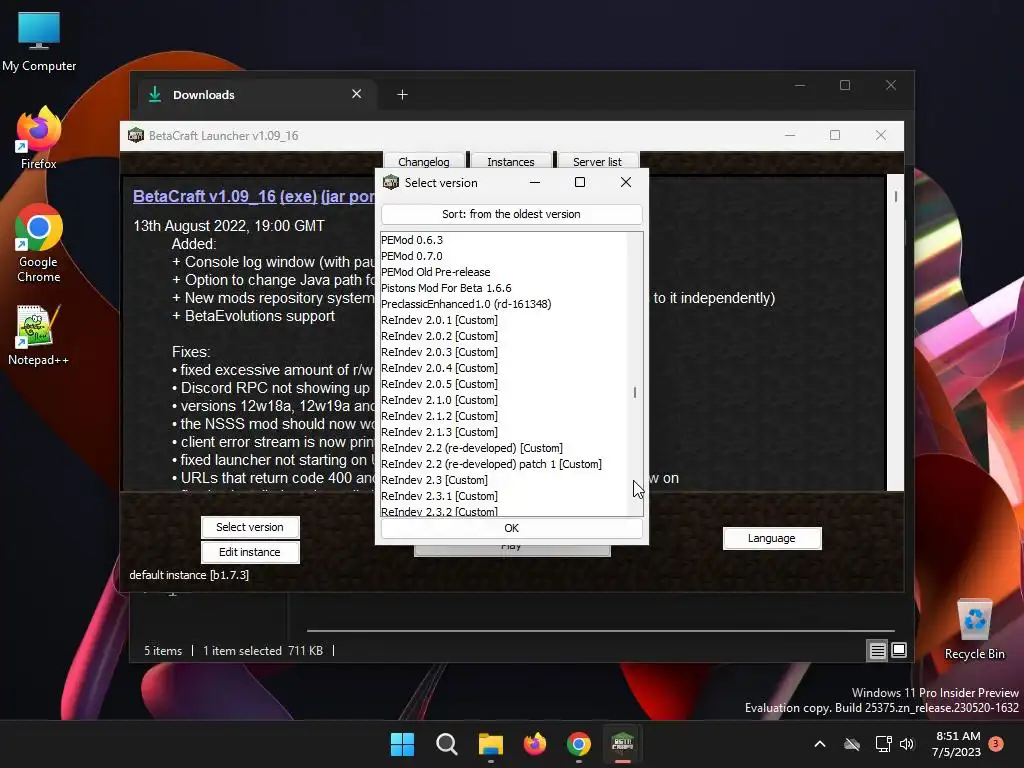The width and height of the screenshot is (1024, 768).
Task: Click the cloud sync tray icon
Action: click(852, 744)
